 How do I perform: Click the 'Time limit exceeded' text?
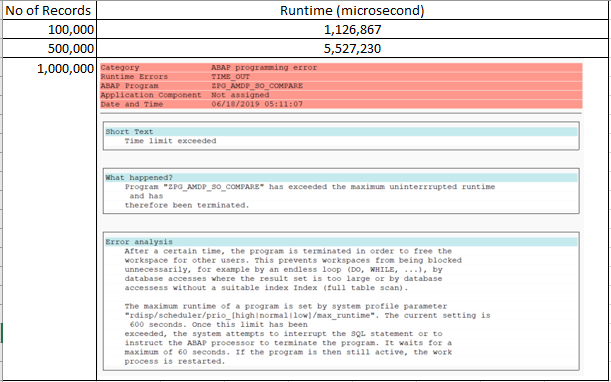tap(170, 141)
